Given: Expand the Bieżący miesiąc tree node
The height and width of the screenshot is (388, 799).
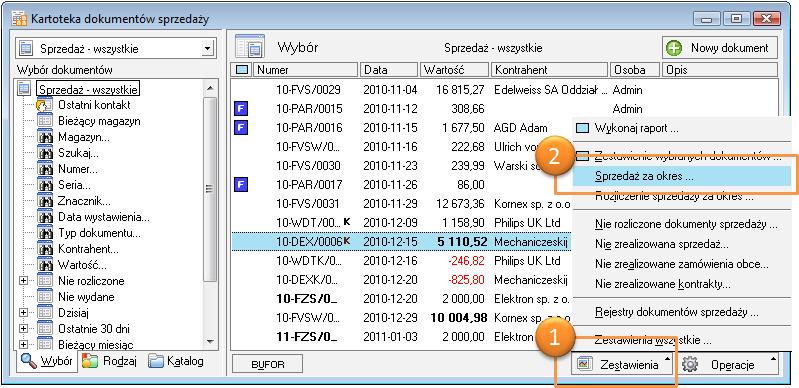Looking at the screenshot, I should 23,345.
